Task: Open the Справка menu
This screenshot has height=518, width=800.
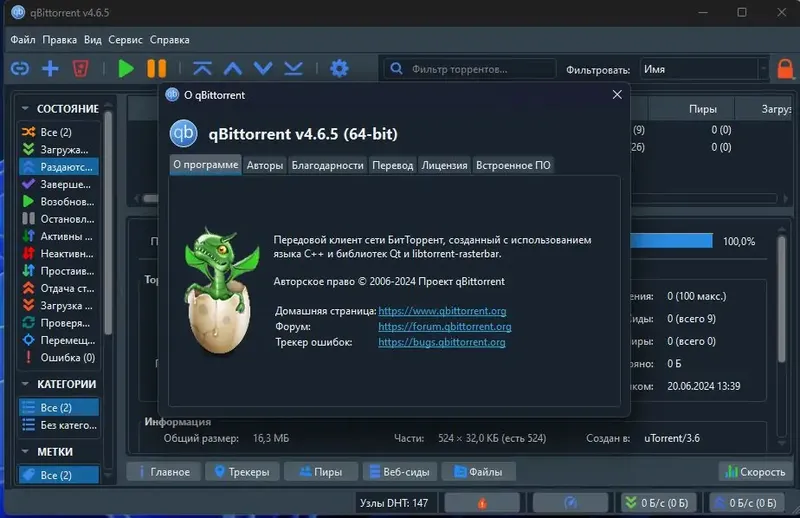Action: point(169,40)
